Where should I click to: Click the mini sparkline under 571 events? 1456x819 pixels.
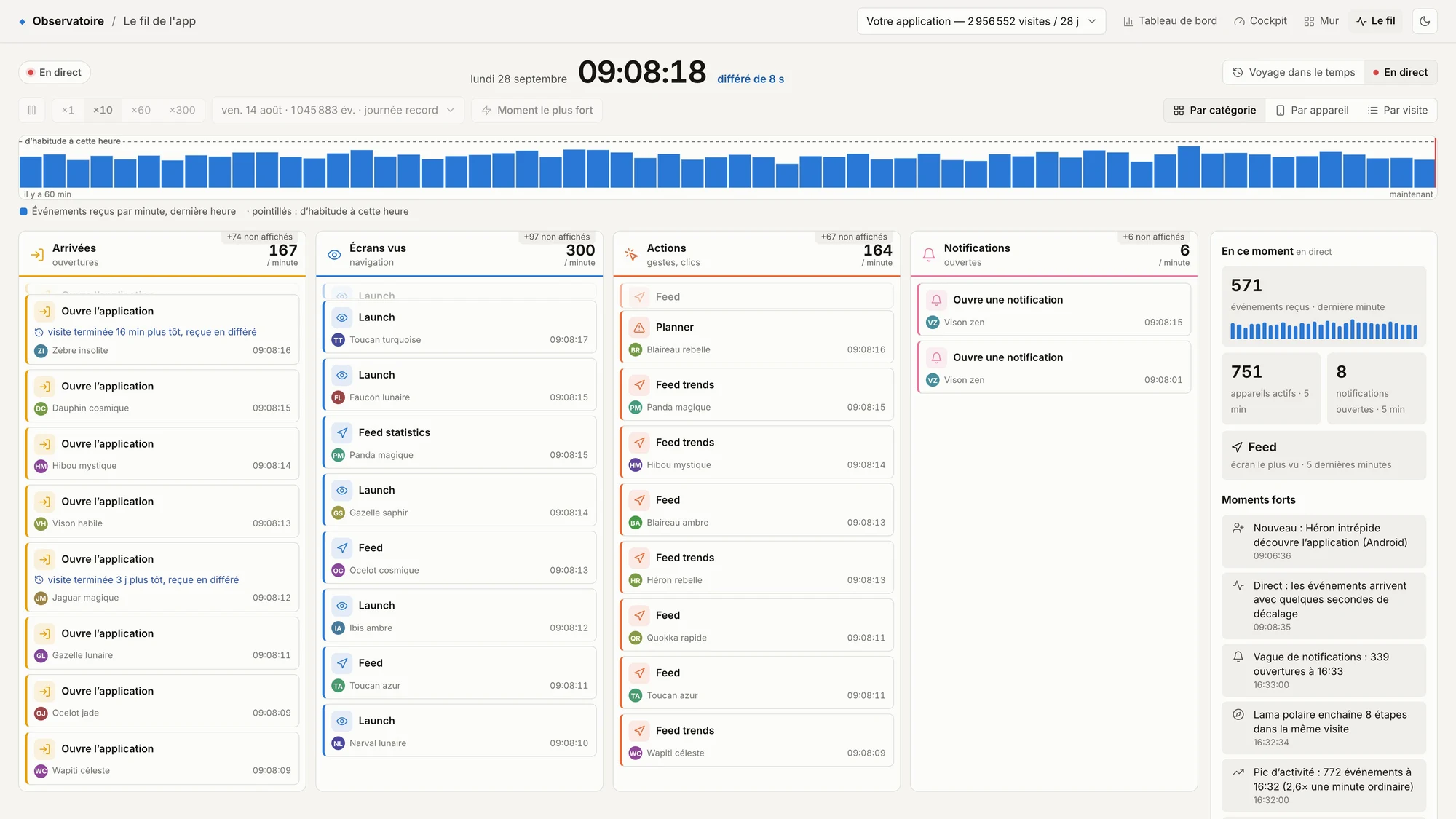pyautogui.click(x=1324, y=330)
